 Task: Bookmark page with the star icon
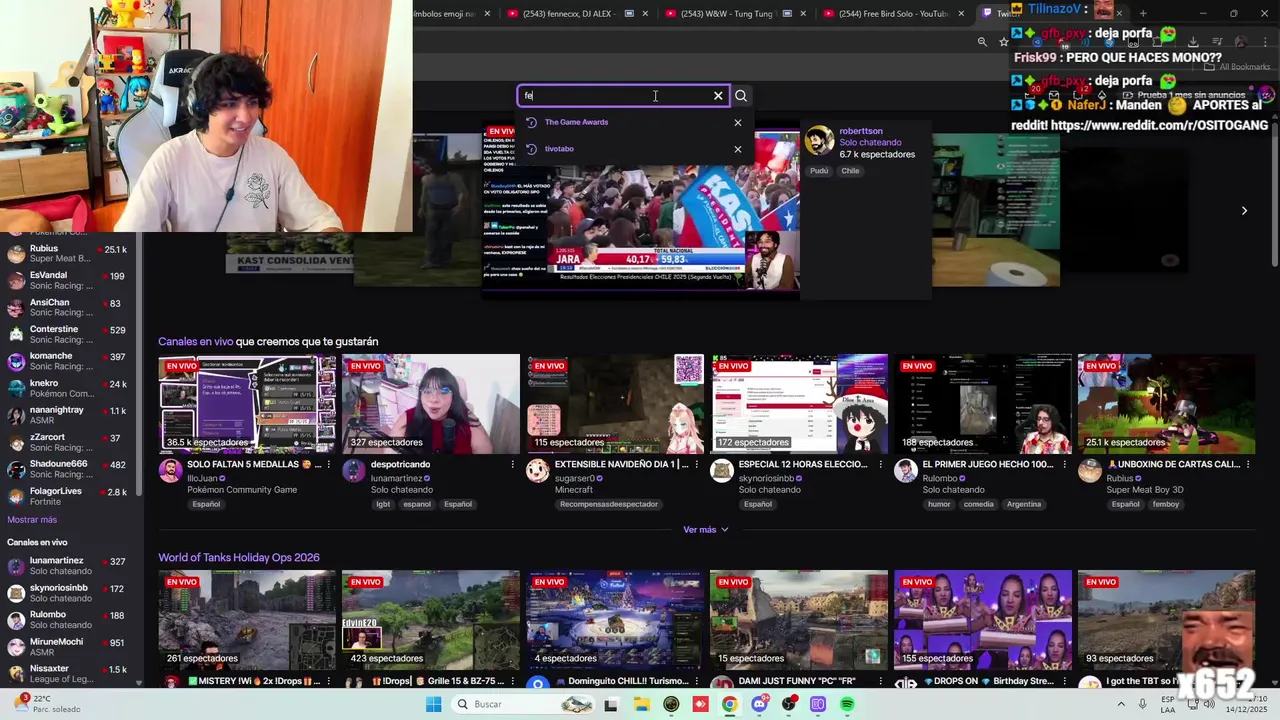(x=1004, y=42)
